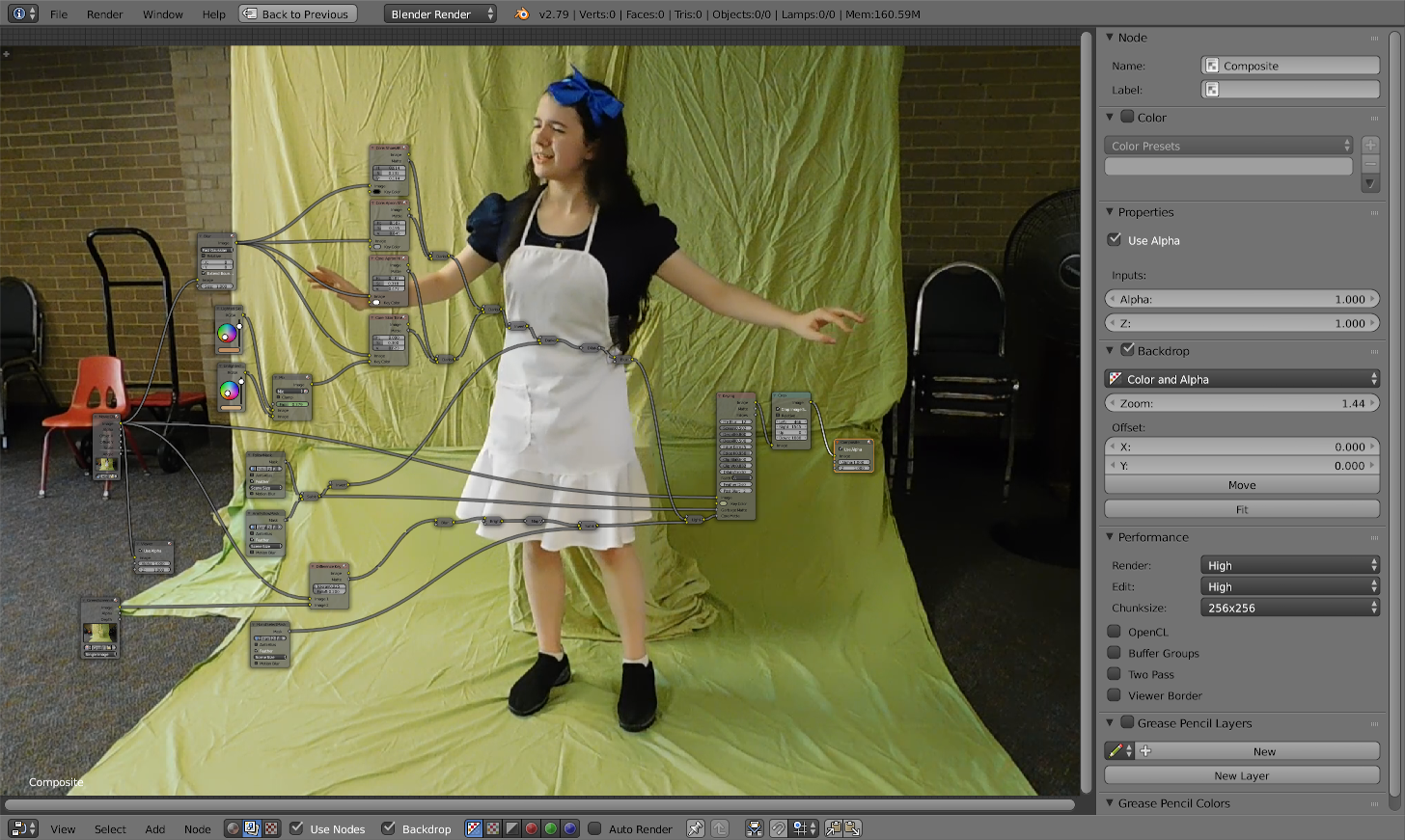1405x840 pixels.
Task: Open the Blender Render engine dropdown
Action: point(440,14)
